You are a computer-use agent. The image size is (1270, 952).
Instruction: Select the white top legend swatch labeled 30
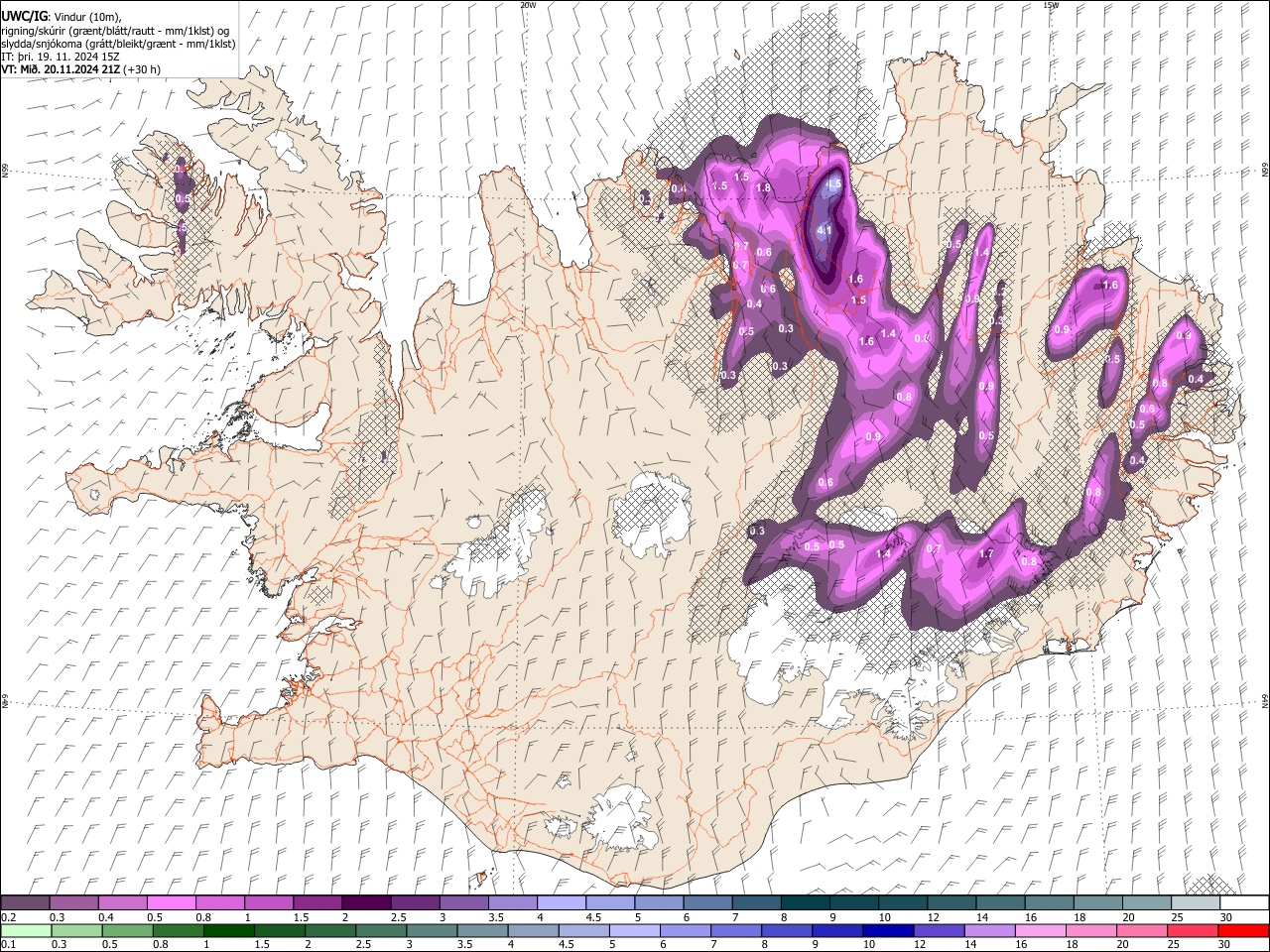point(1244,903)
